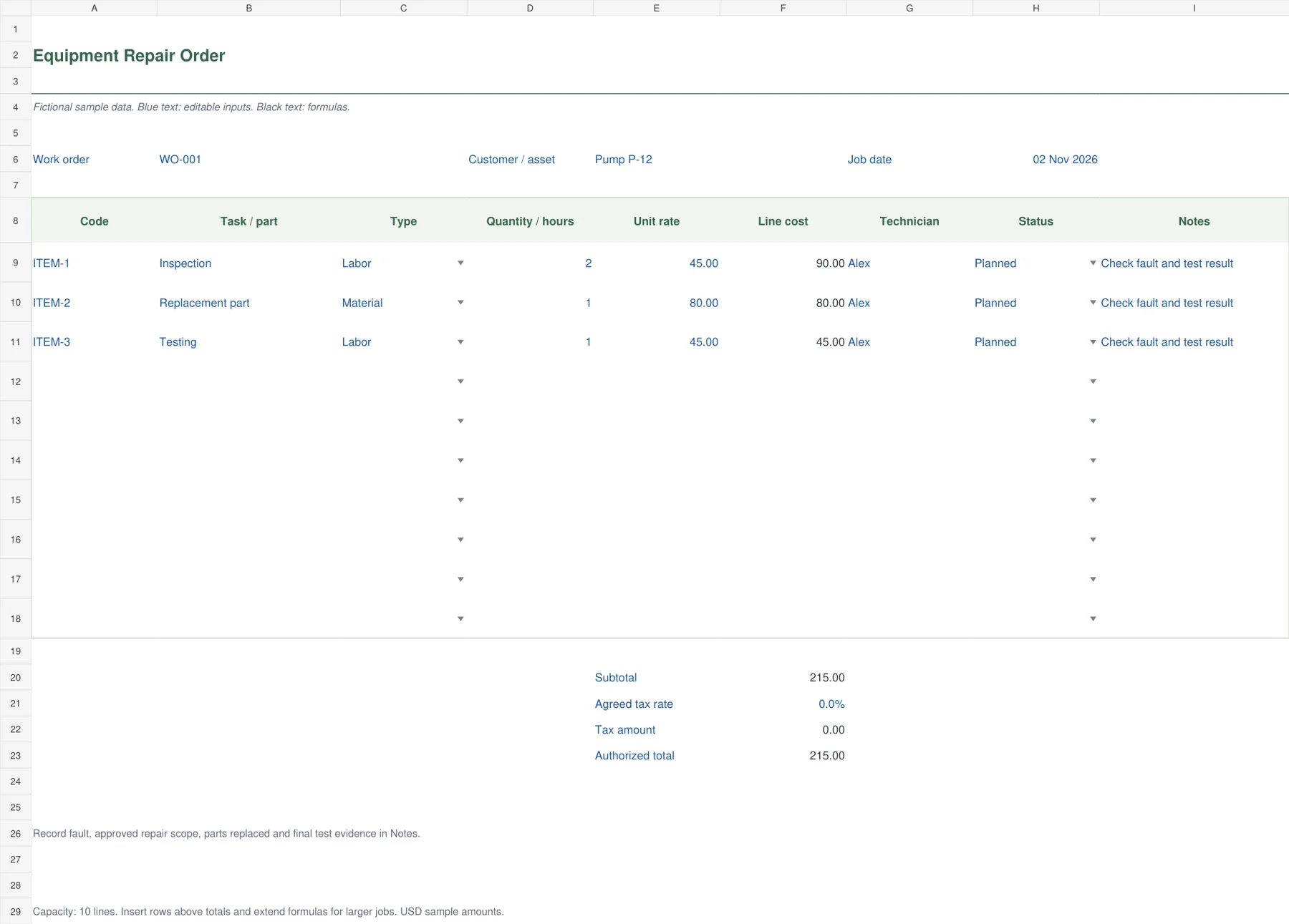The width and height of the screenshot is (1289, 924).
Task: Select the Equipment Repair Order title cell
Action: pos(129,56)
